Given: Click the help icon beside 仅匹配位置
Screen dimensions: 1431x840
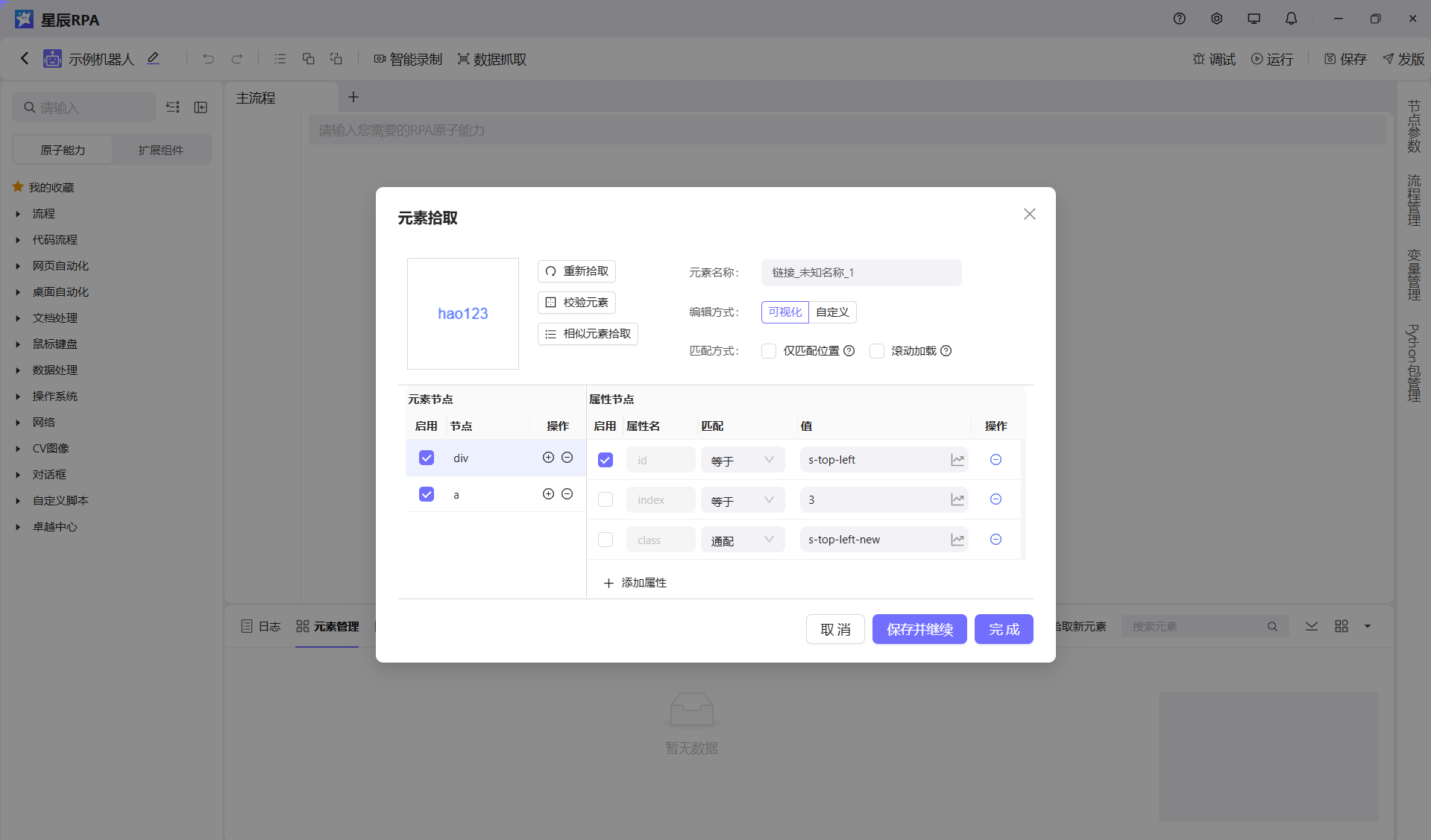Looking at the screenshot, I should coord(849,351).
